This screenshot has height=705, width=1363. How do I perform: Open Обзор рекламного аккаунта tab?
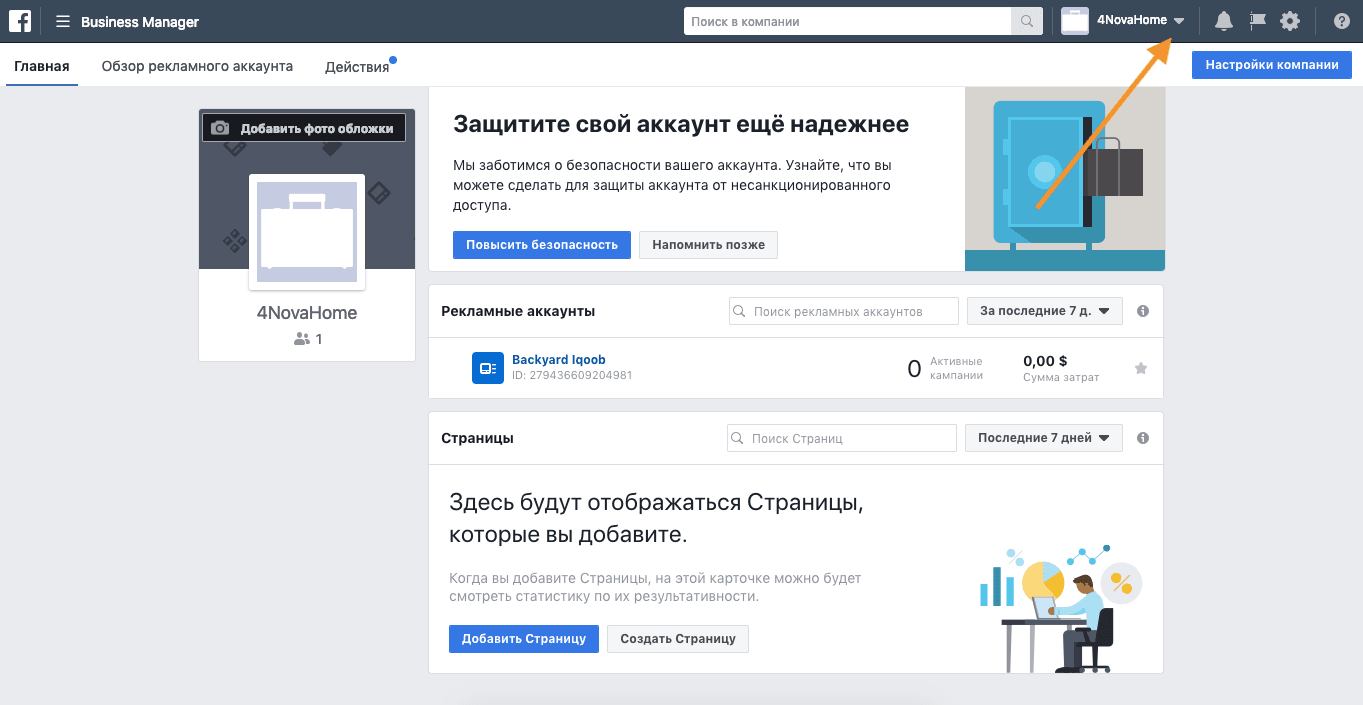[x=197, y=66]
